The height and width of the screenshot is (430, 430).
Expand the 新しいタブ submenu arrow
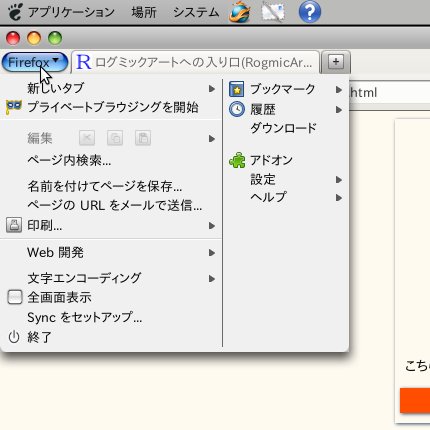point(212,89)
